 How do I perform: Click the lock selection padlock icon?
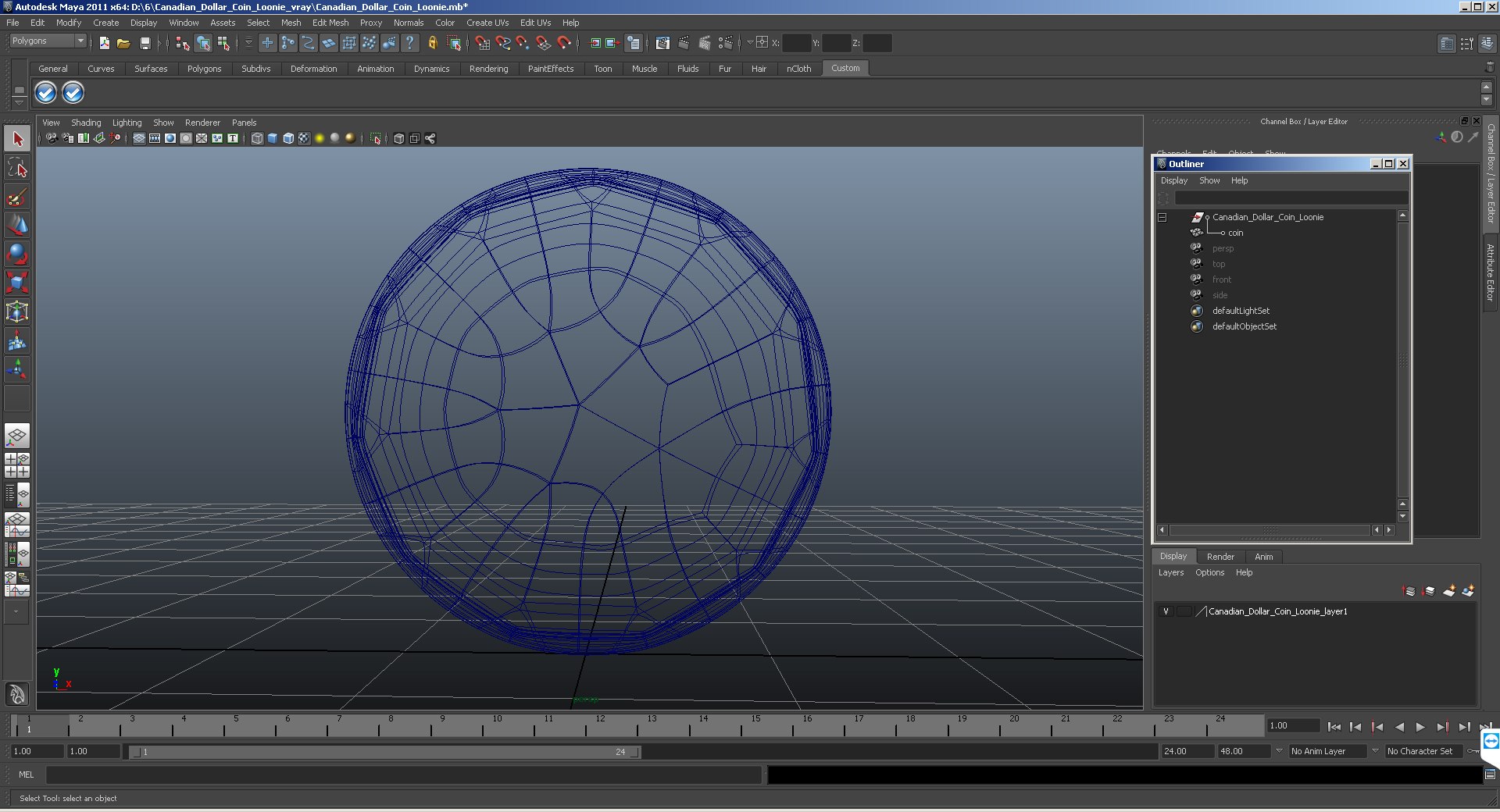[x=433, y=44]
